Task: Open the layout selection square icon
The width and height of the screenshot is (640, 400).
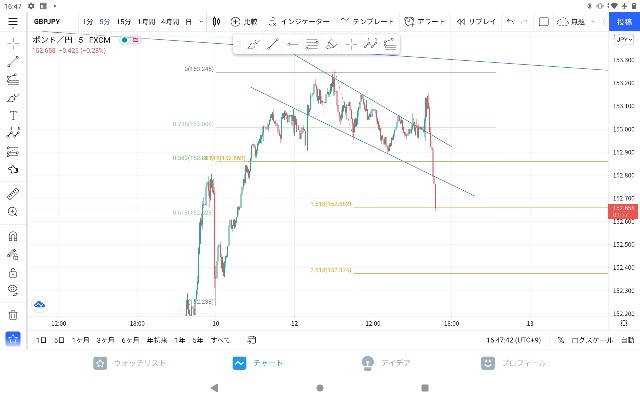Action: click(544, 22)
